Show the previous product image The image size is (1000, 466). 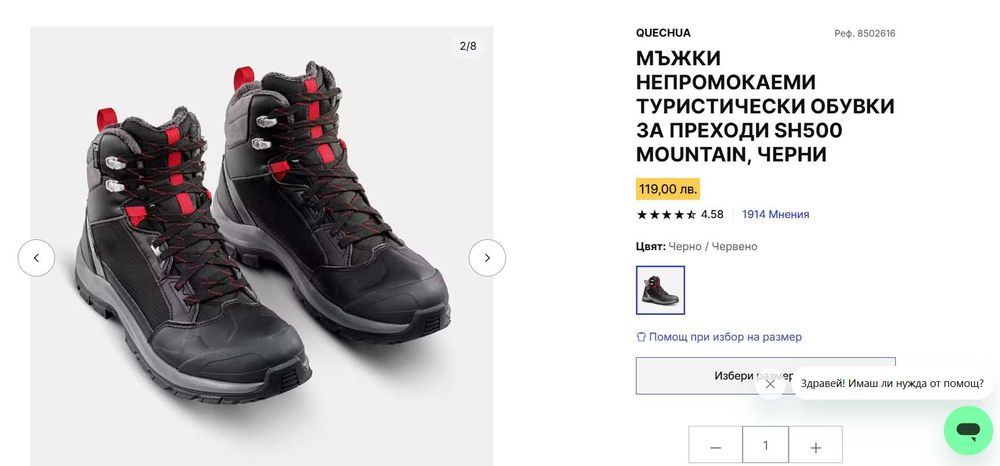pyautogui.click(x=36, y=258)
